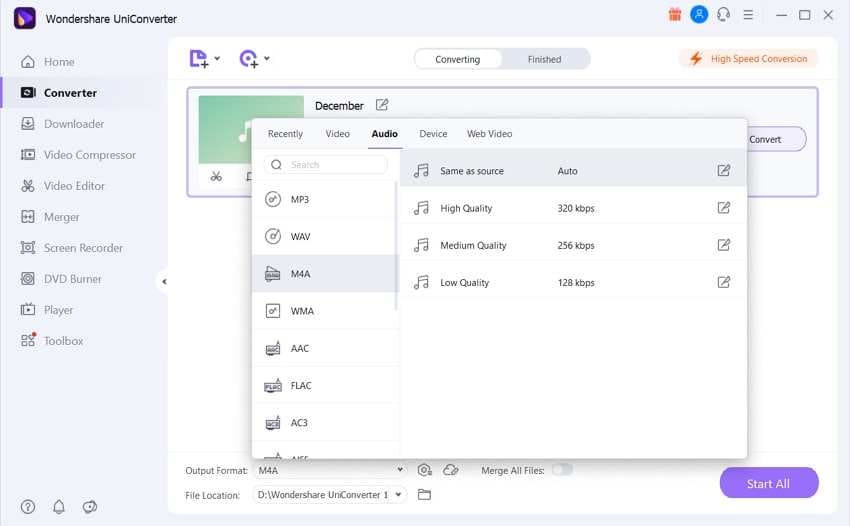Edit the Same as source preset
850x526 pixels.
723,171
